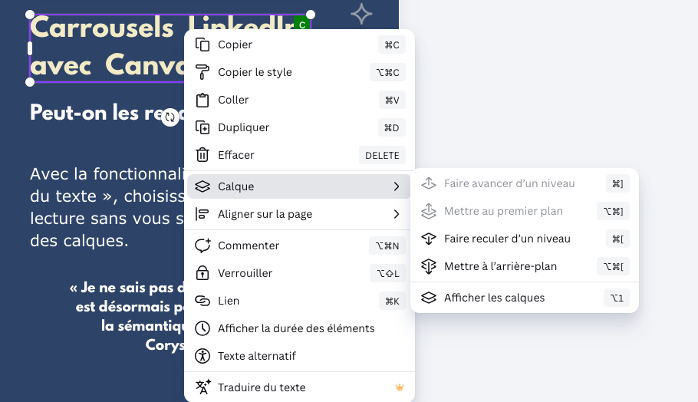Click the green C collaborator badge
This screenshot has height=402, width=698.
(301, 24)
